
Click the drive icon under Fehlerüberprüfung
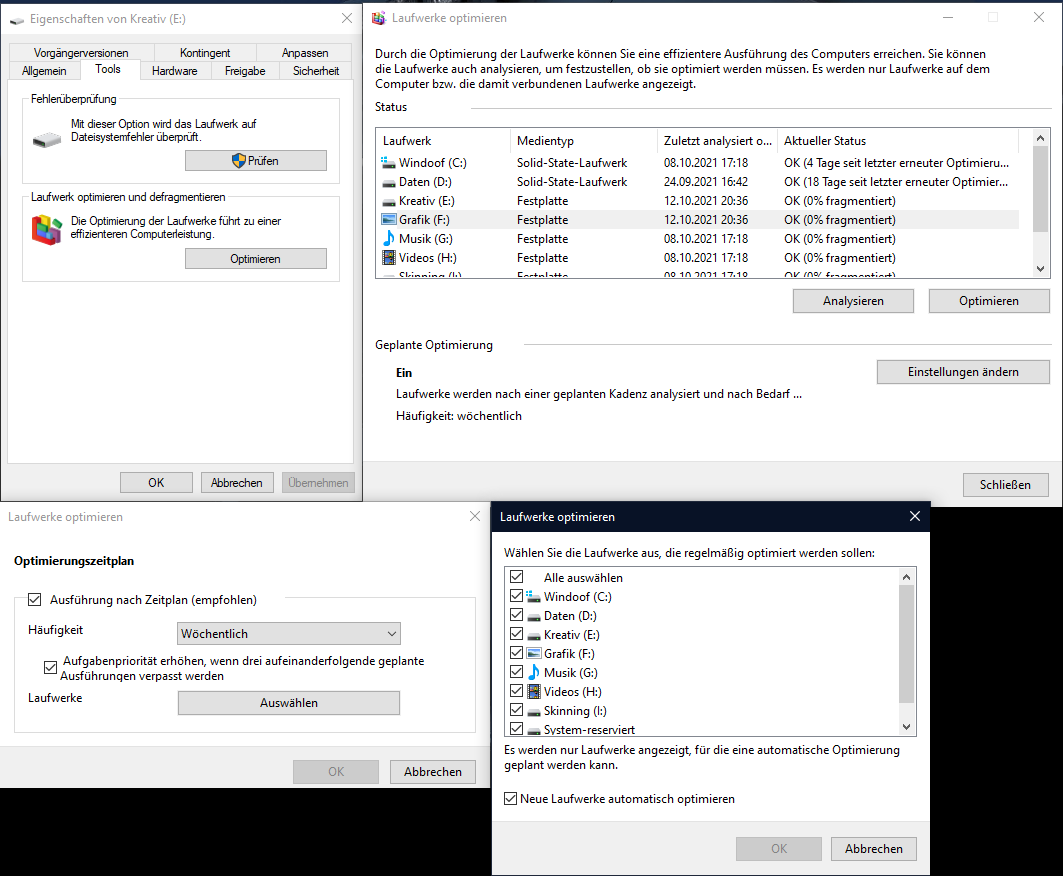[47, 136]
